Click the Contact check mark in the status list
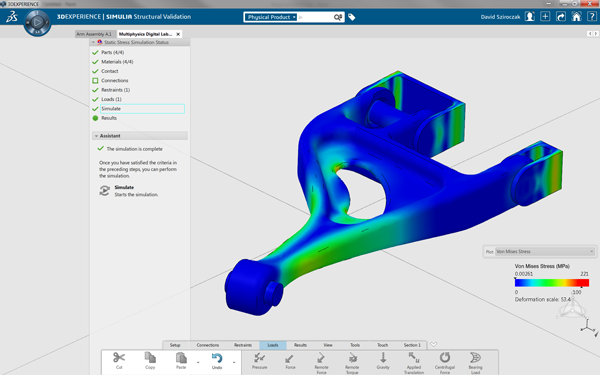Image resolution: width=600 pixels, height=375 pixels. pos(95,71)
